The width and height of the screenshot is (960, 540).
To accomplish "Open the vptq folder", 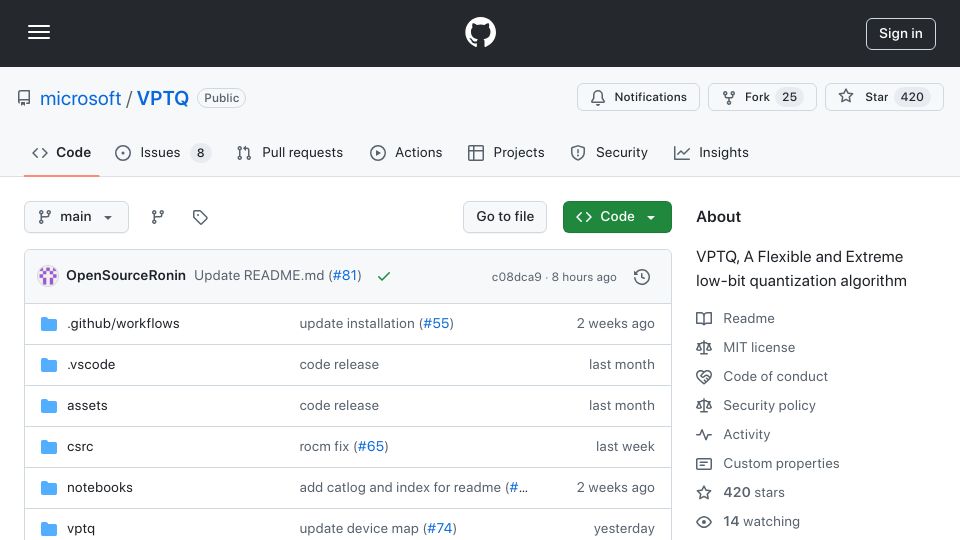I will pos(81,528).
